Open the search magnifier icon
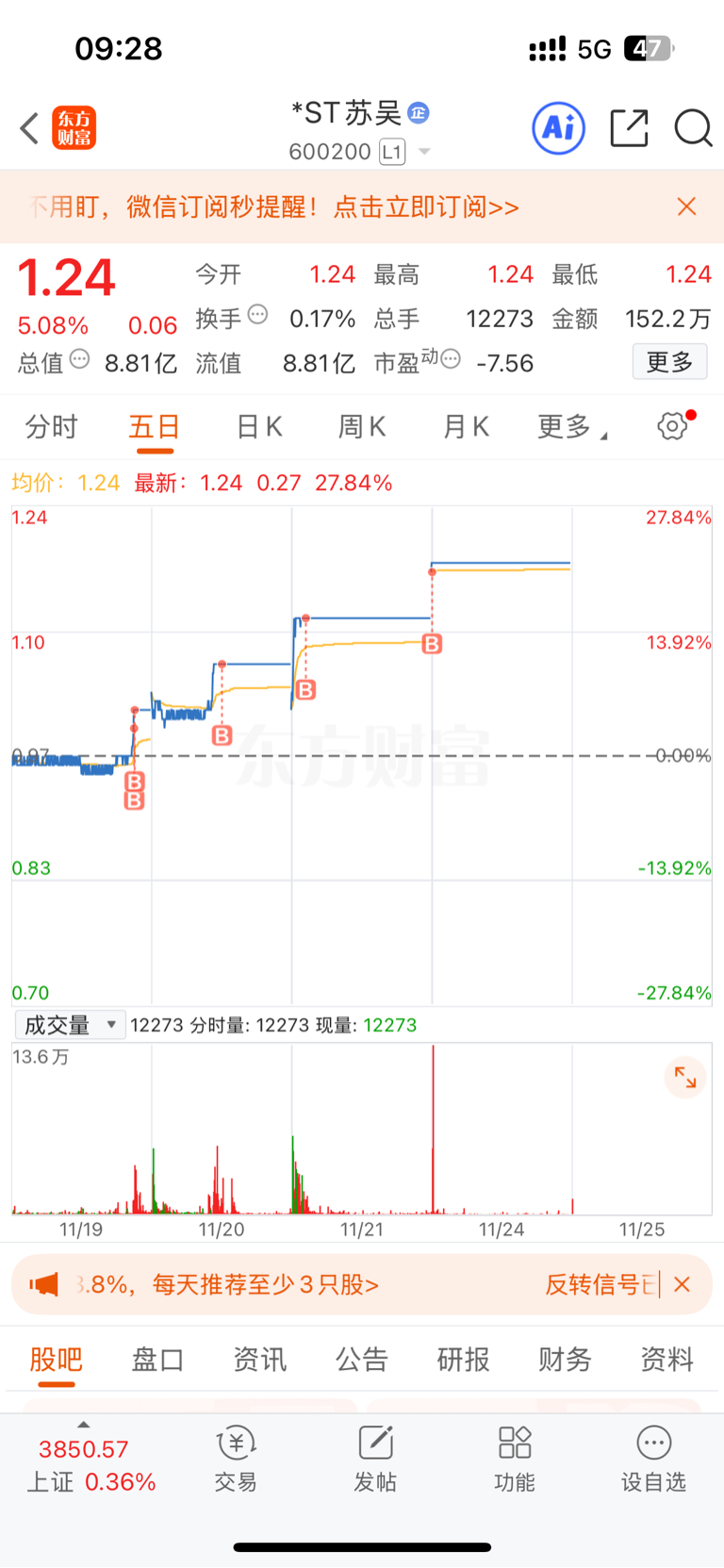The width and height of the screenshot is (724, 1568). point(693,128)
